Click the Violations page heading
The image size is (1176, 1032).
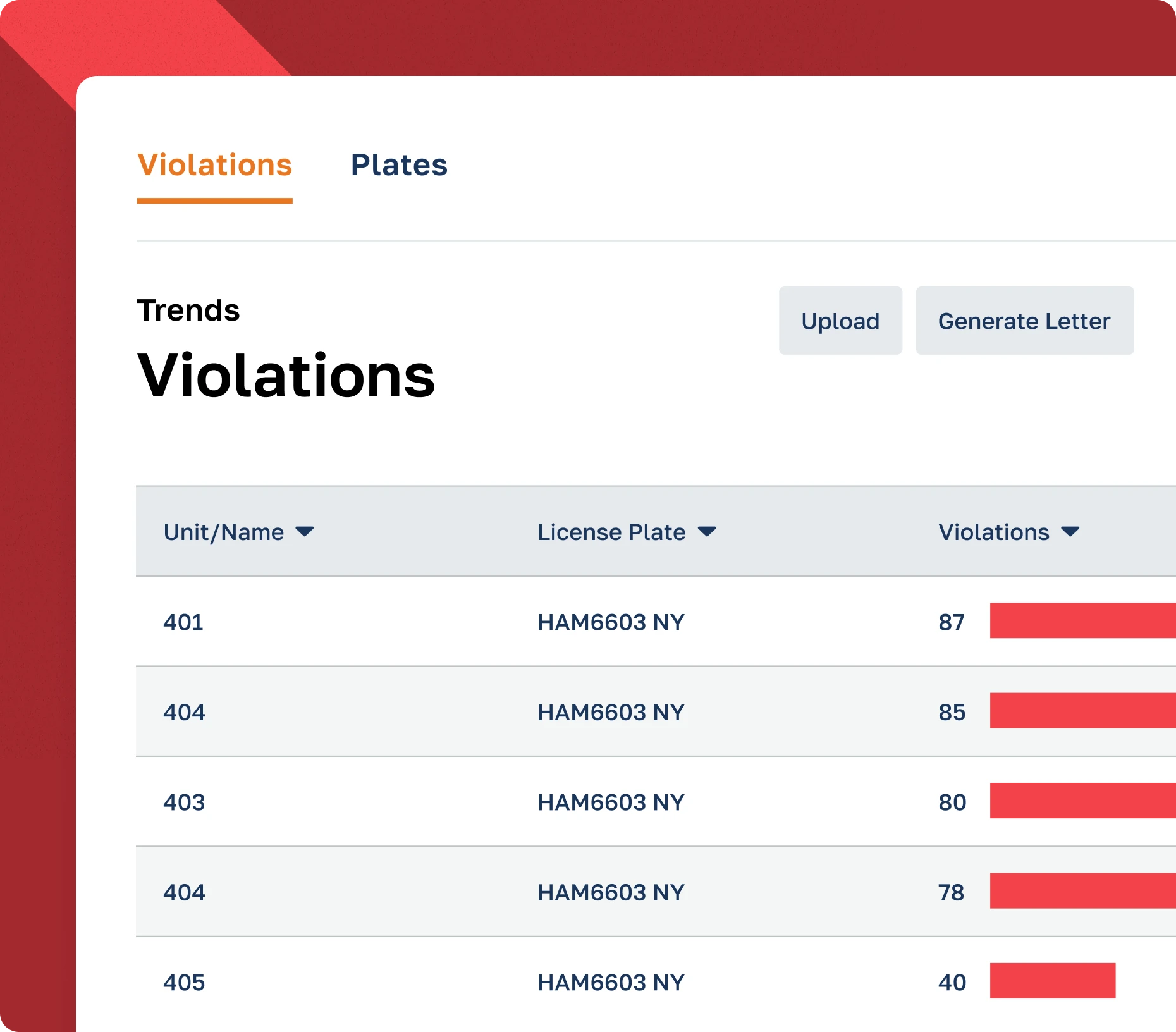pos(286,377)
